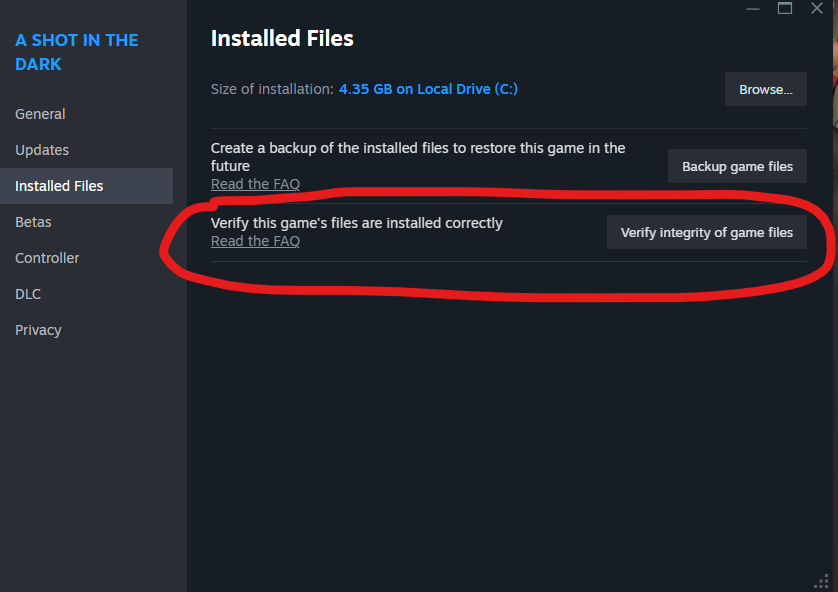Verify integrity of game files

pos(707,232)
